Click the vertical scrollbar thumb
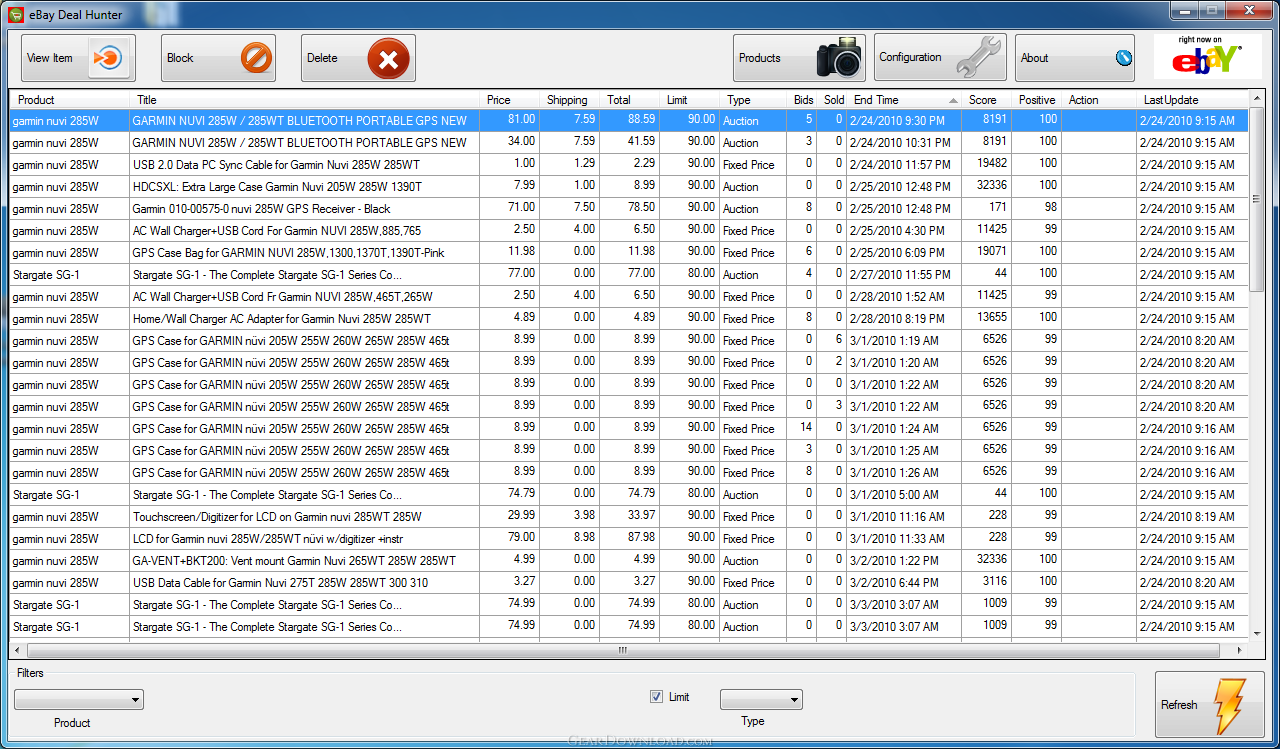The image size is (1280, 749). [x=1257, y=201]
